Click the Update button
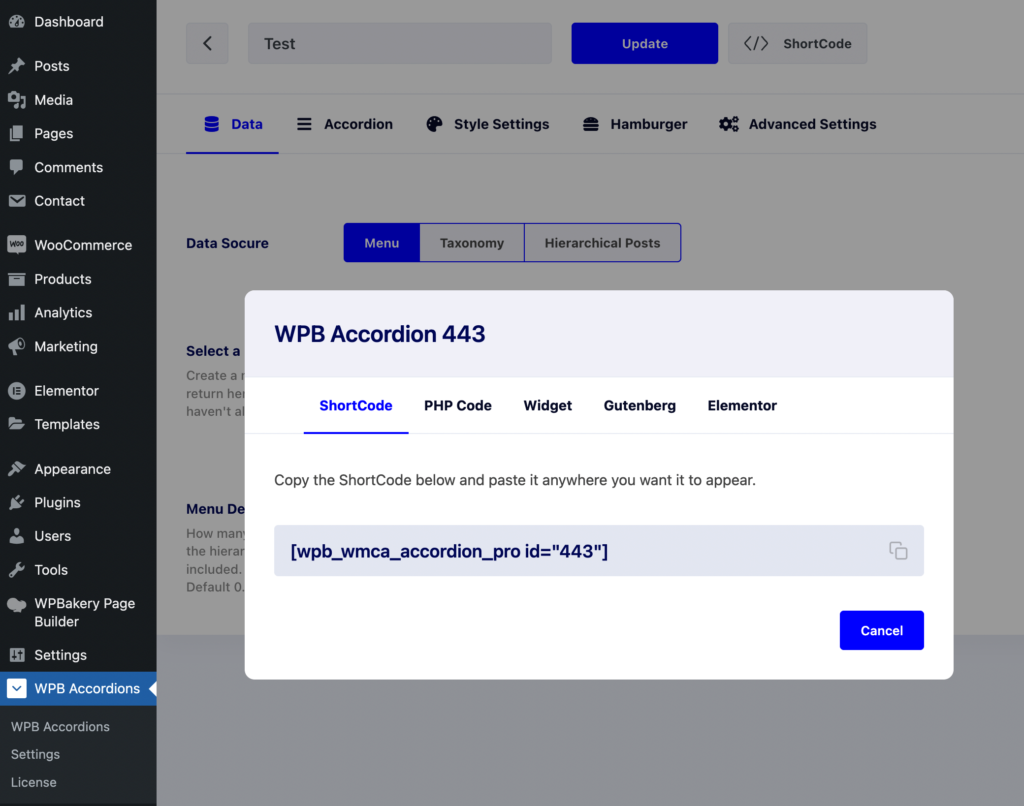The image size is (1024, 806). point(645,43)
